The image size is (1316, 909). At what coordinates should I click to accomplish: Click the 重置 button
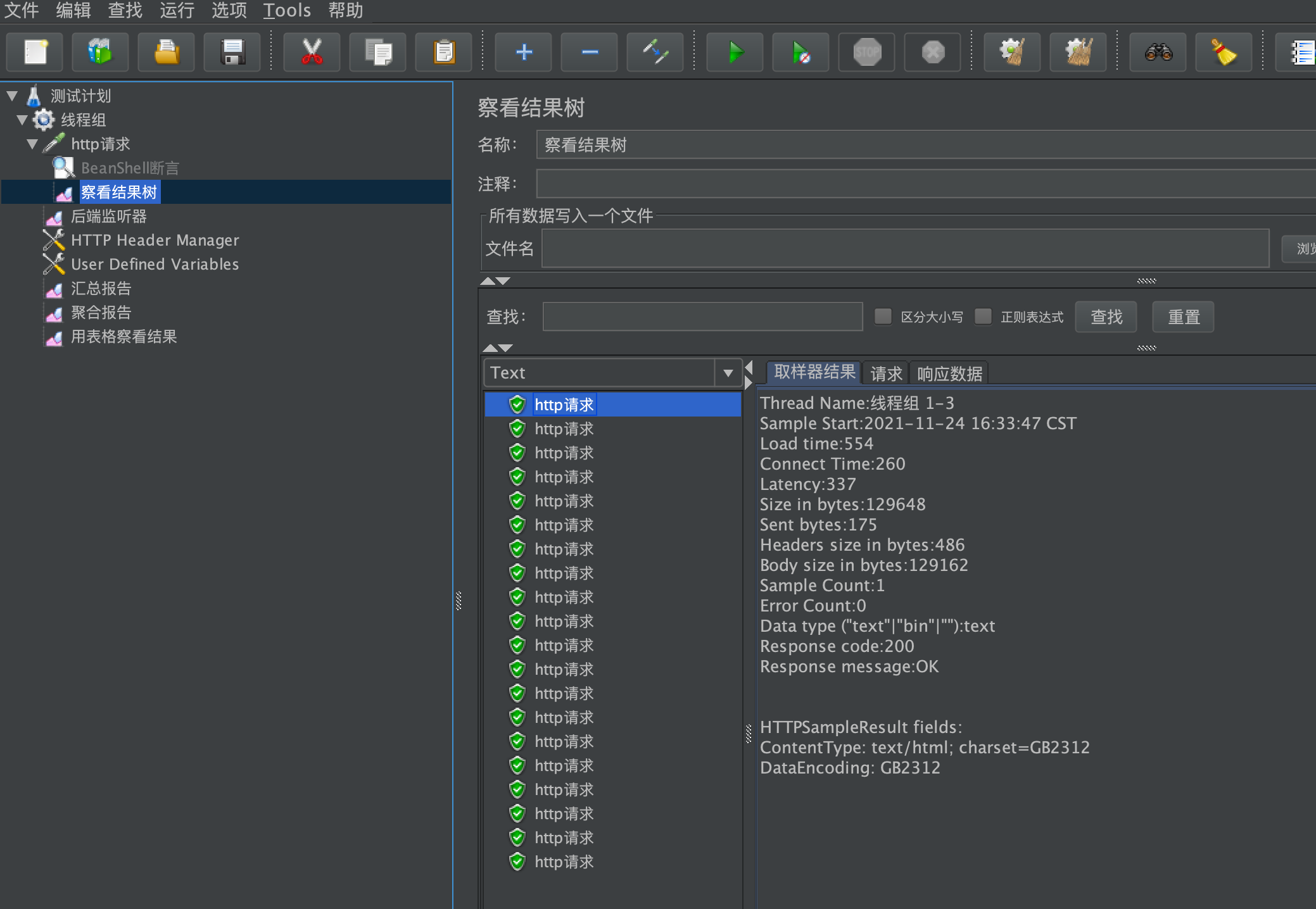(x=1184, y=317)
